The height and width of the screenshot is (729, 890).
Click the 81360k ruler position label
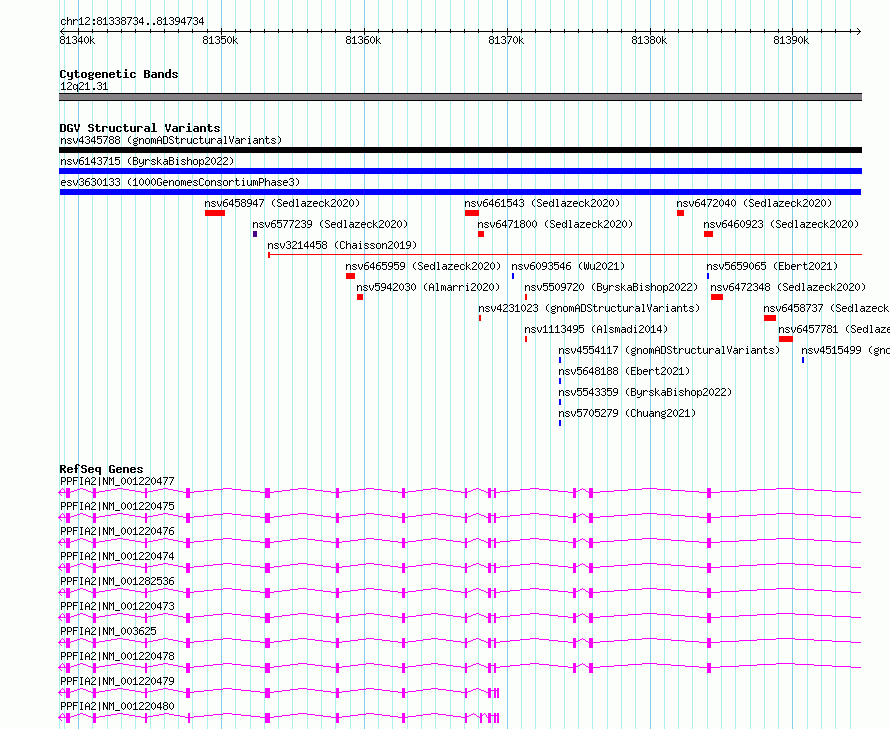coord(363,40)
